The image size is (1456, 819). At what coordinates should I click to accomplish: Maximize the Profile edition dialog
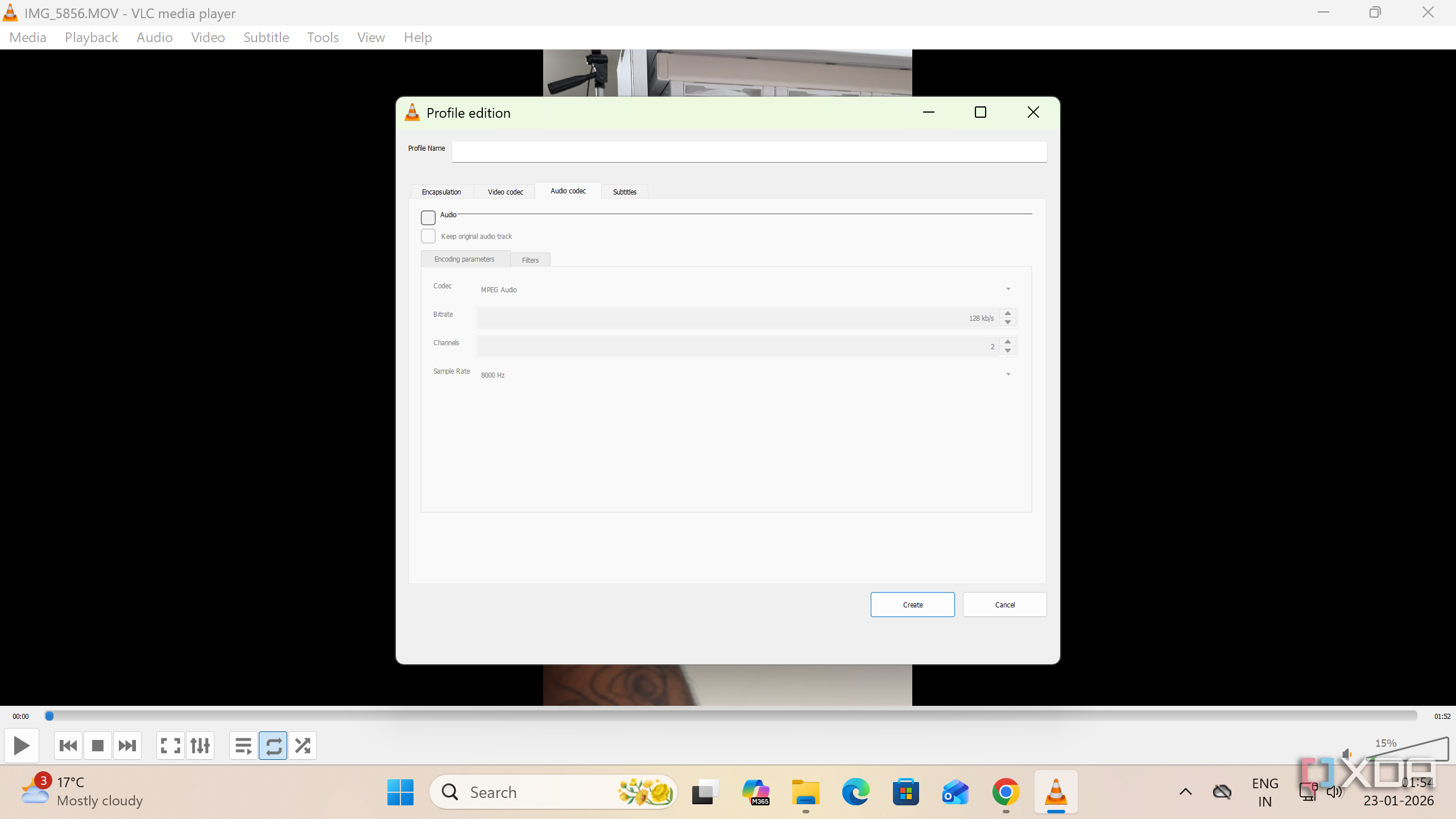pos(981,113)
